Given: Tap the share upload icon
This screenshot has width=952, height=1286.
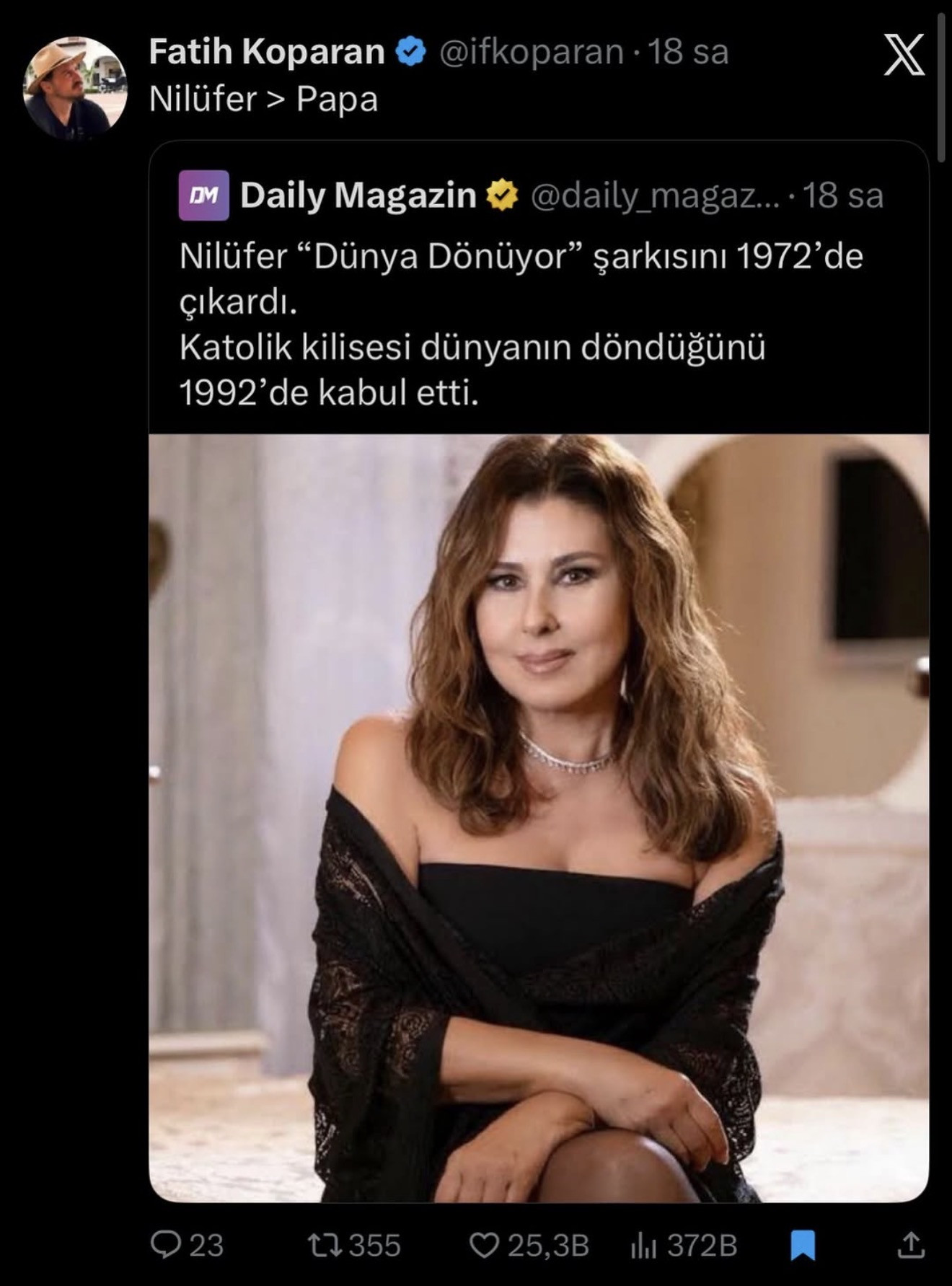Looking at the screenshot, I should [911, 1245].
